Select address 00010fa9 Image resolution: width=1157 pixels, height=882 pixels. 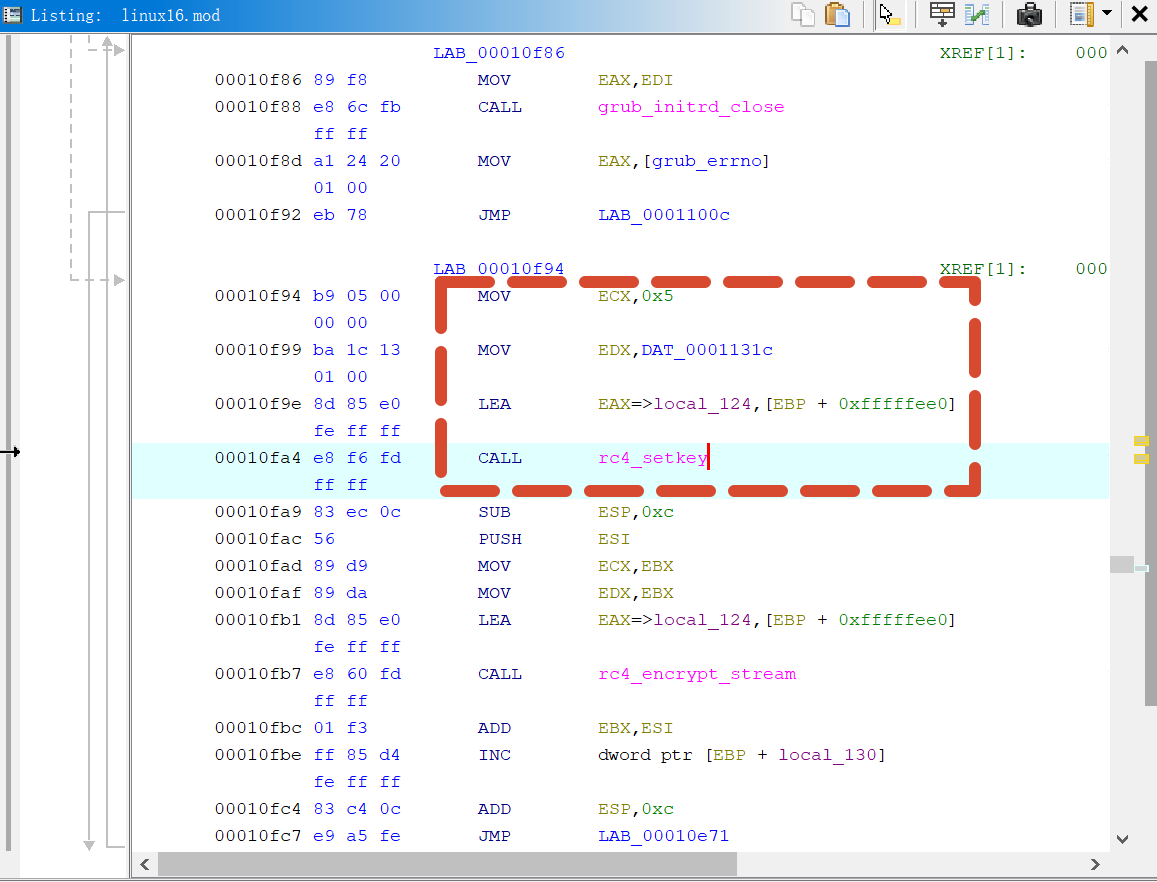tap(258, 511)
